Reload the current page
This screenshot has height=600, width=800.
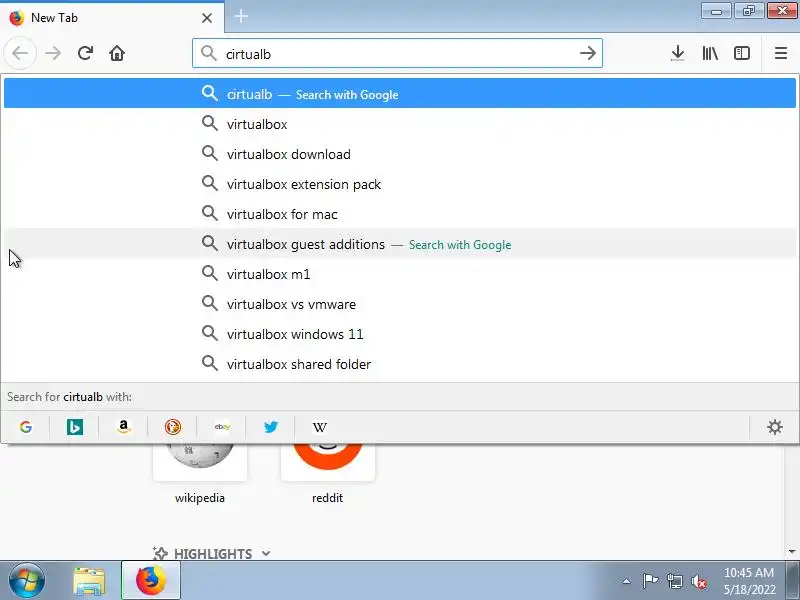85,53
